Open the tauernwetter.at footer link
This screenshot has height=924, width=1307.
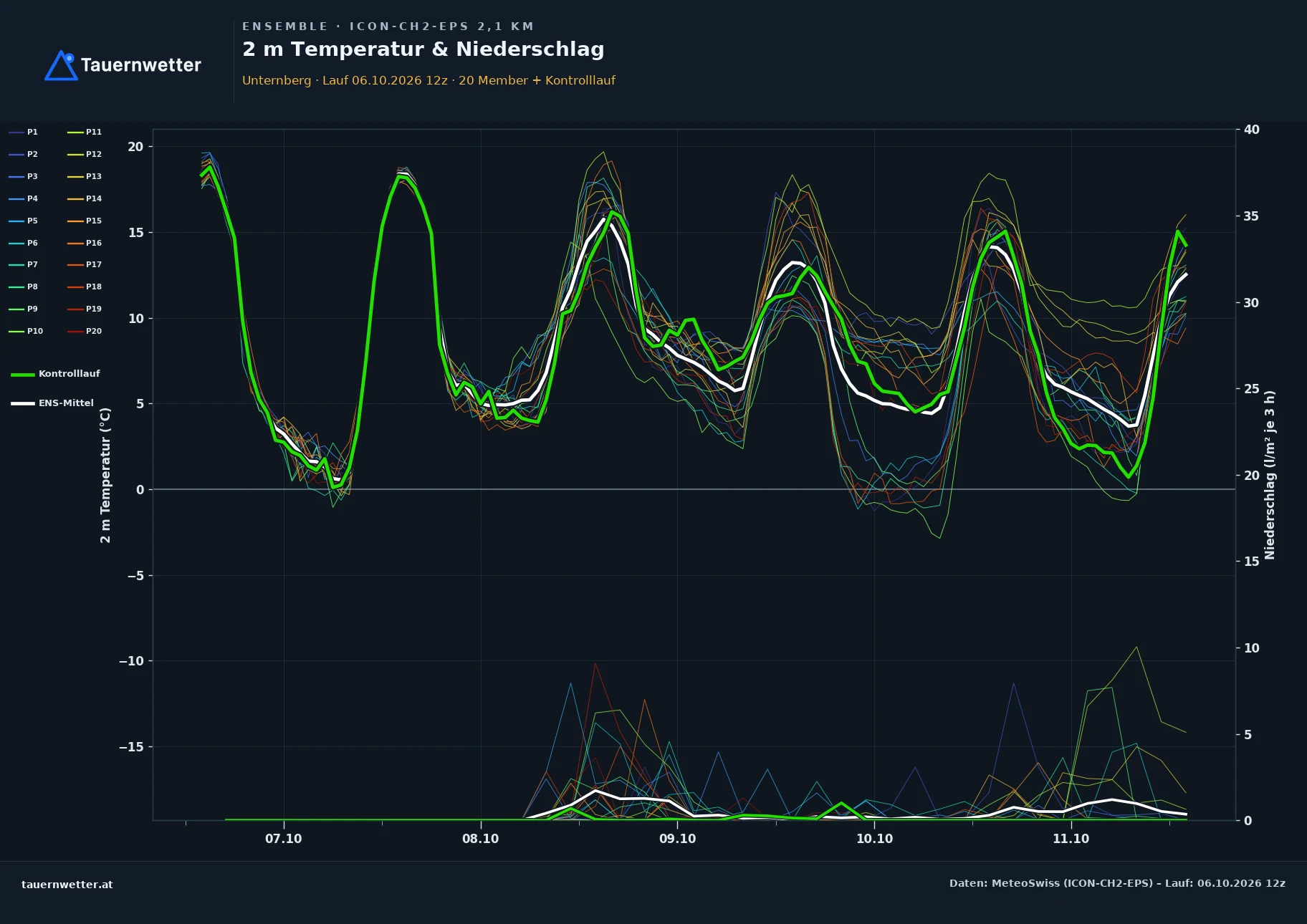pos(67,885)
